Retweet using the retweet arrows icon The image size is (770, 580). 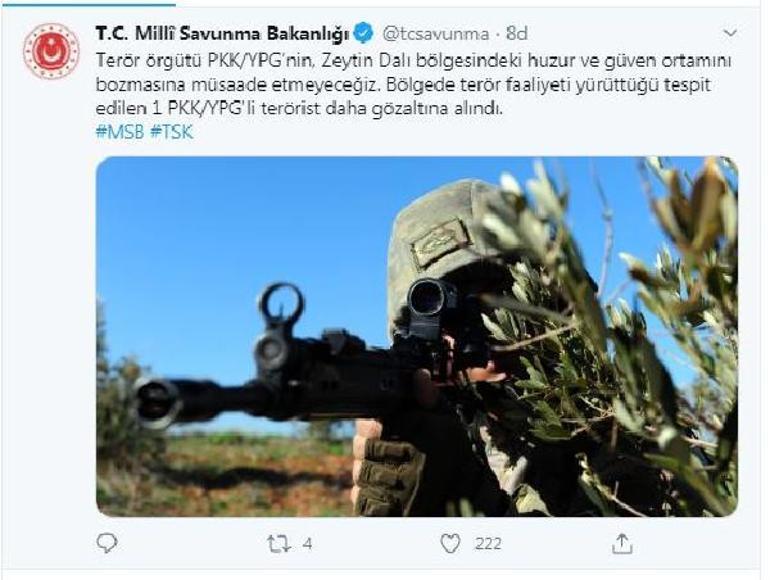(279, 544)
